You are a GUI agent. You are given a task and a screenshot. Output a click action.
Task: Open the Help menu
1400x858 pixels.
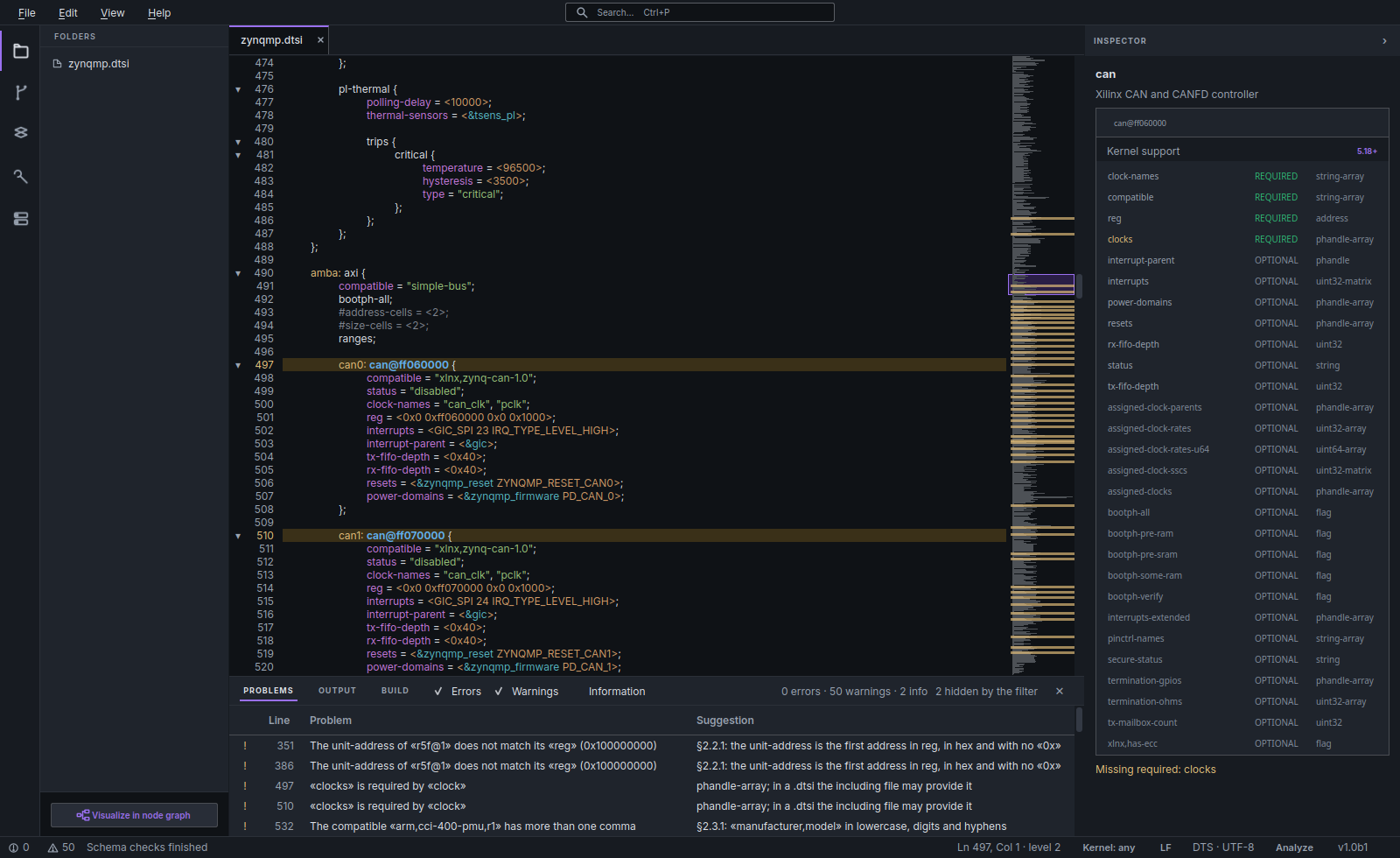[x=159, y=13]
